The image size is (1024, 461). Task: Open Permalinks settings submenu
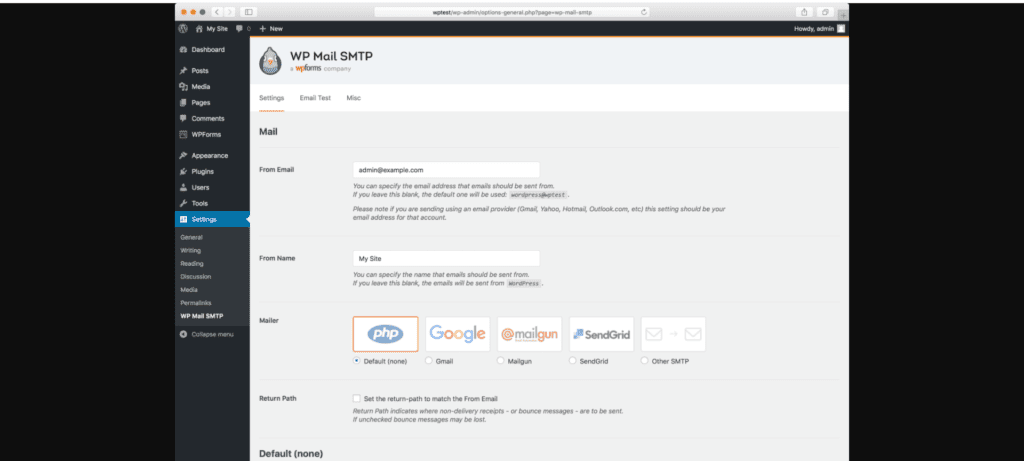(196, 303)
